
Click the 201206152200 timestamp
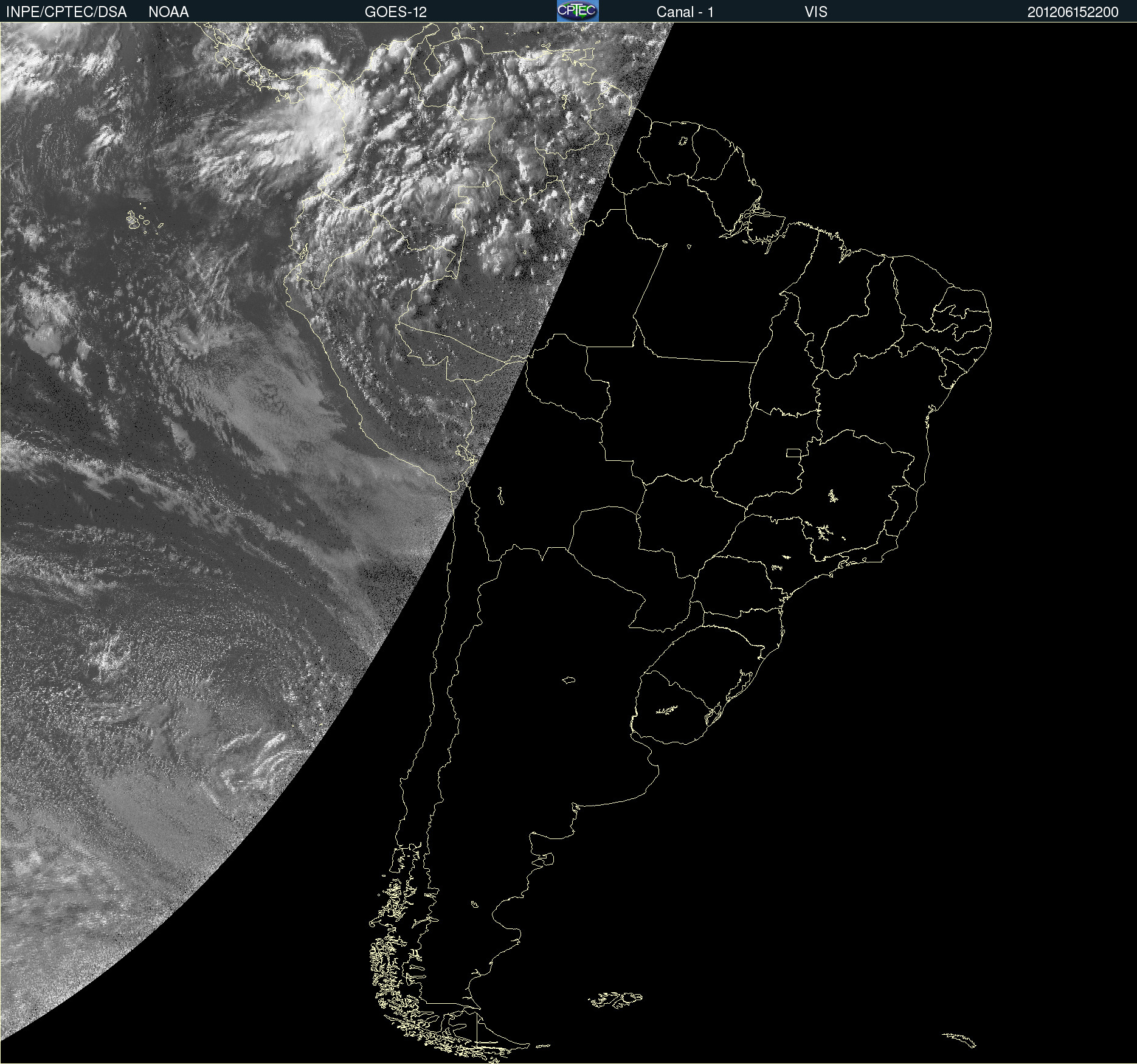click(x=1073, y=12)
